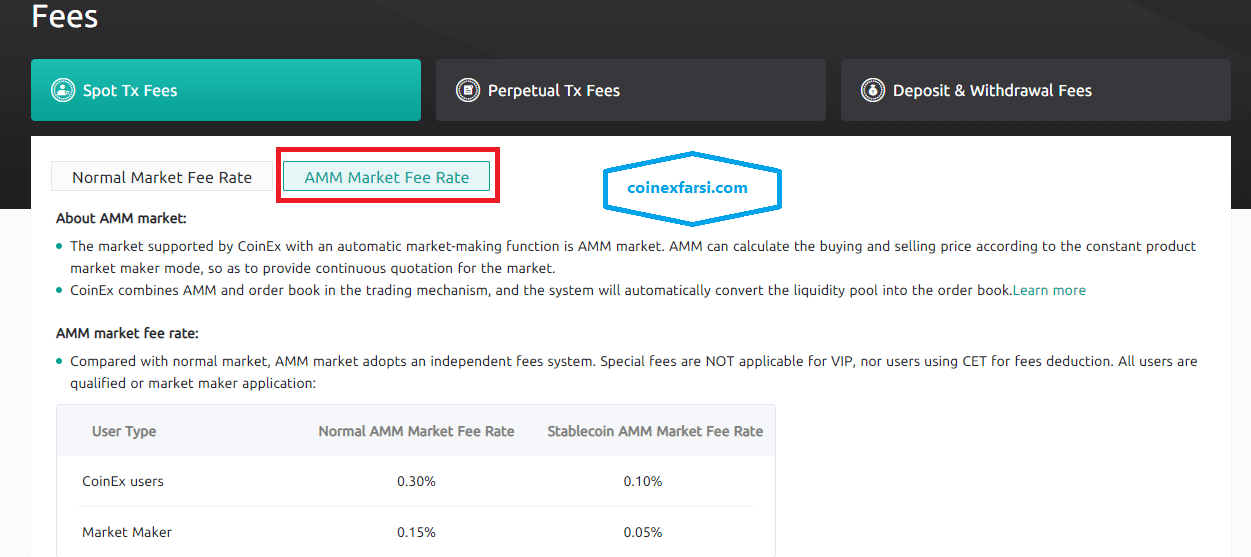Select the CoinEx users table row

tap(416, 481)
